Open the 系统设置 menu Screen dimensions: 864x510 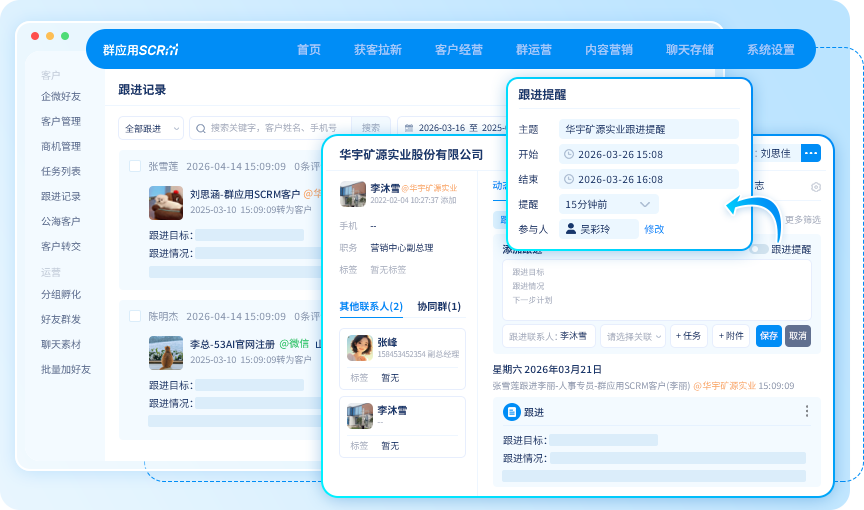point(770,50)
